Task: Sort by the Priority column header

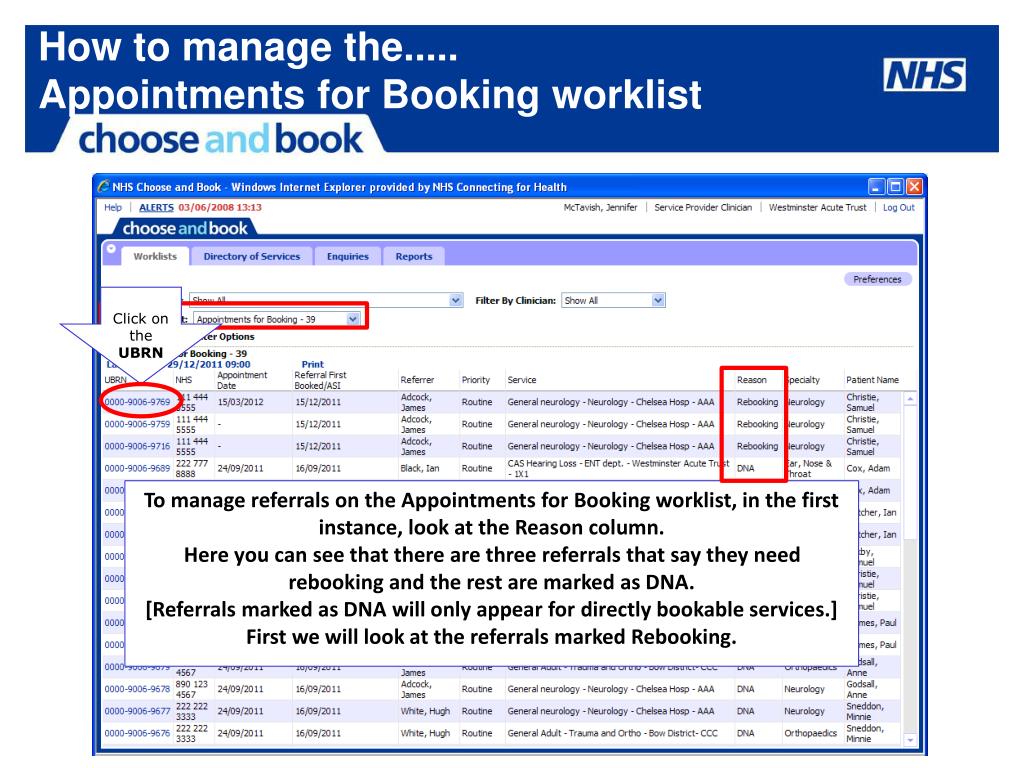Action: tap(475, 379)
